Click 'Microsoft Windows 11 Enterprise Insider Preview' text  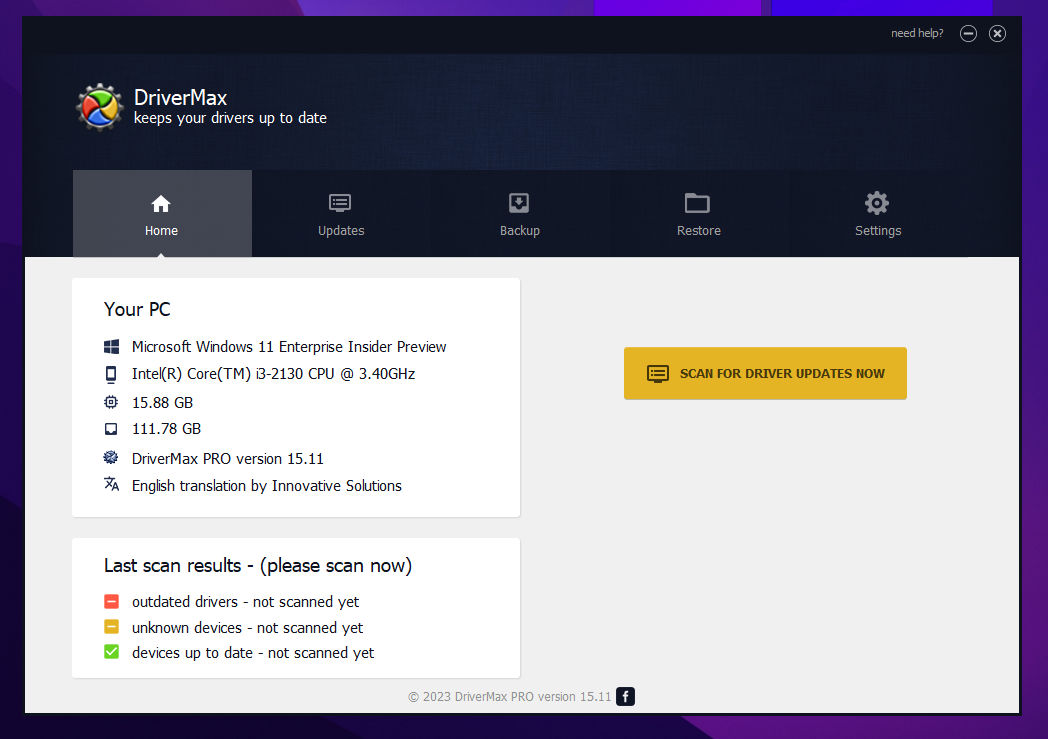289,347
